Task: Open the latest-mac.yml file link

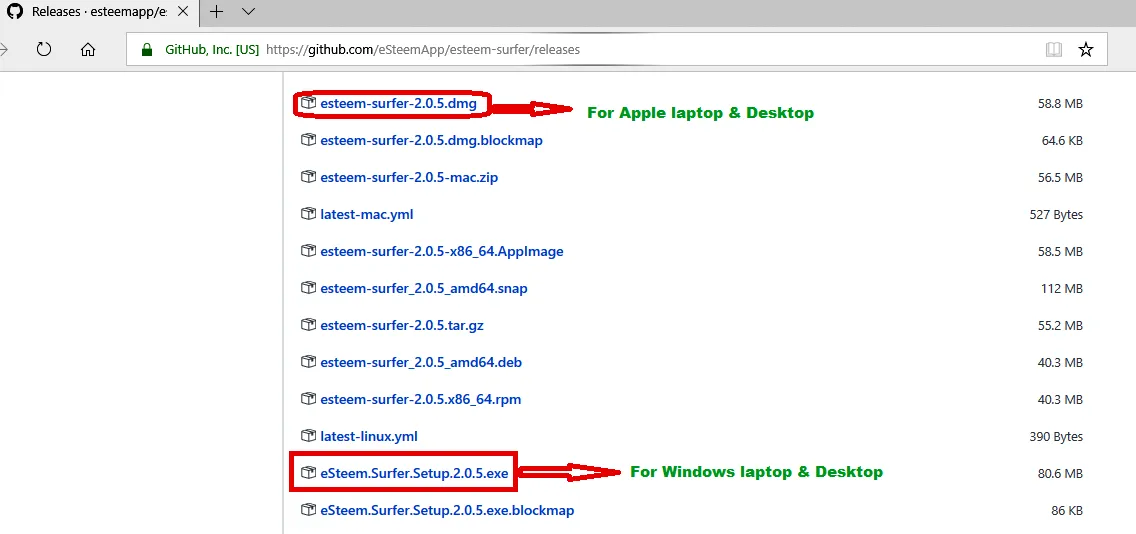Action: coord(367,214)
